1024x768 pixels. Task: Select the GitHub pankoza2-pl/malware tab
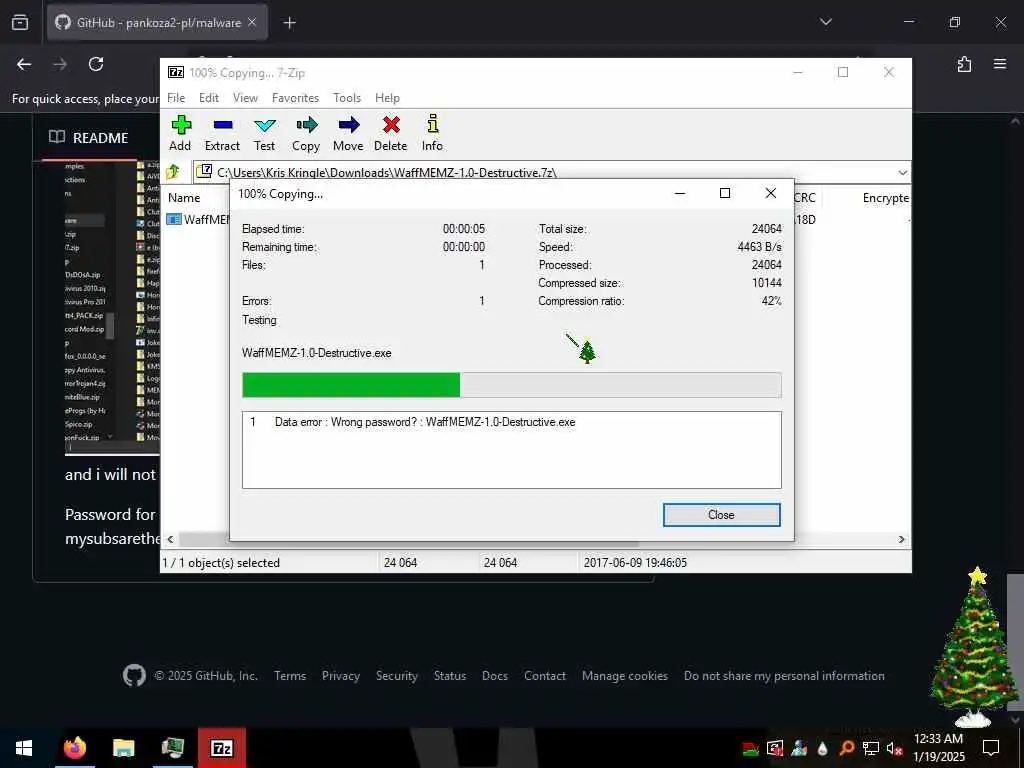157,23
